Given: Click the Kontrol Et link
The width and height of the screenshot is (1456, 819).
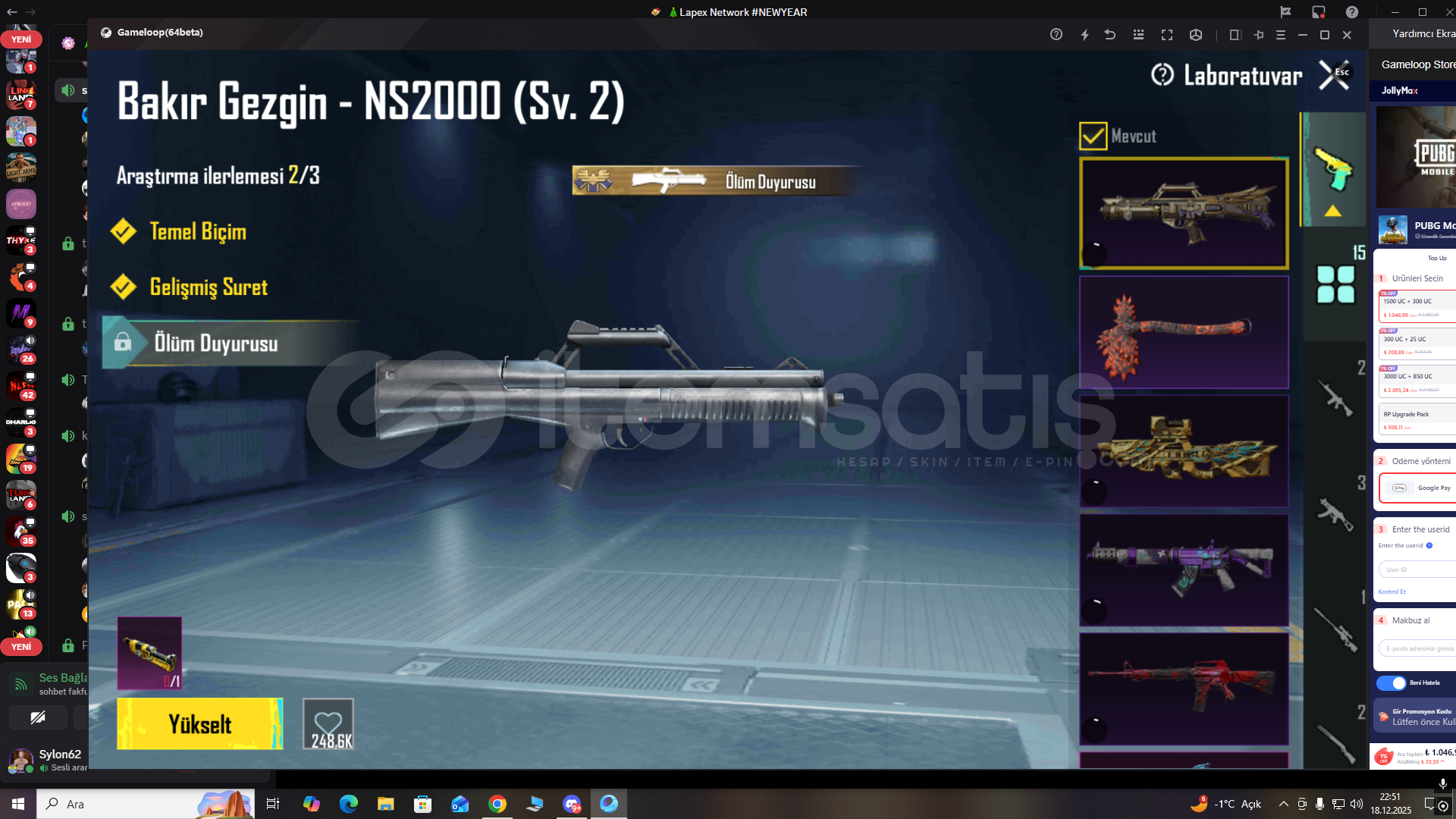Looking at the screenshot, I should point(1392,591).
